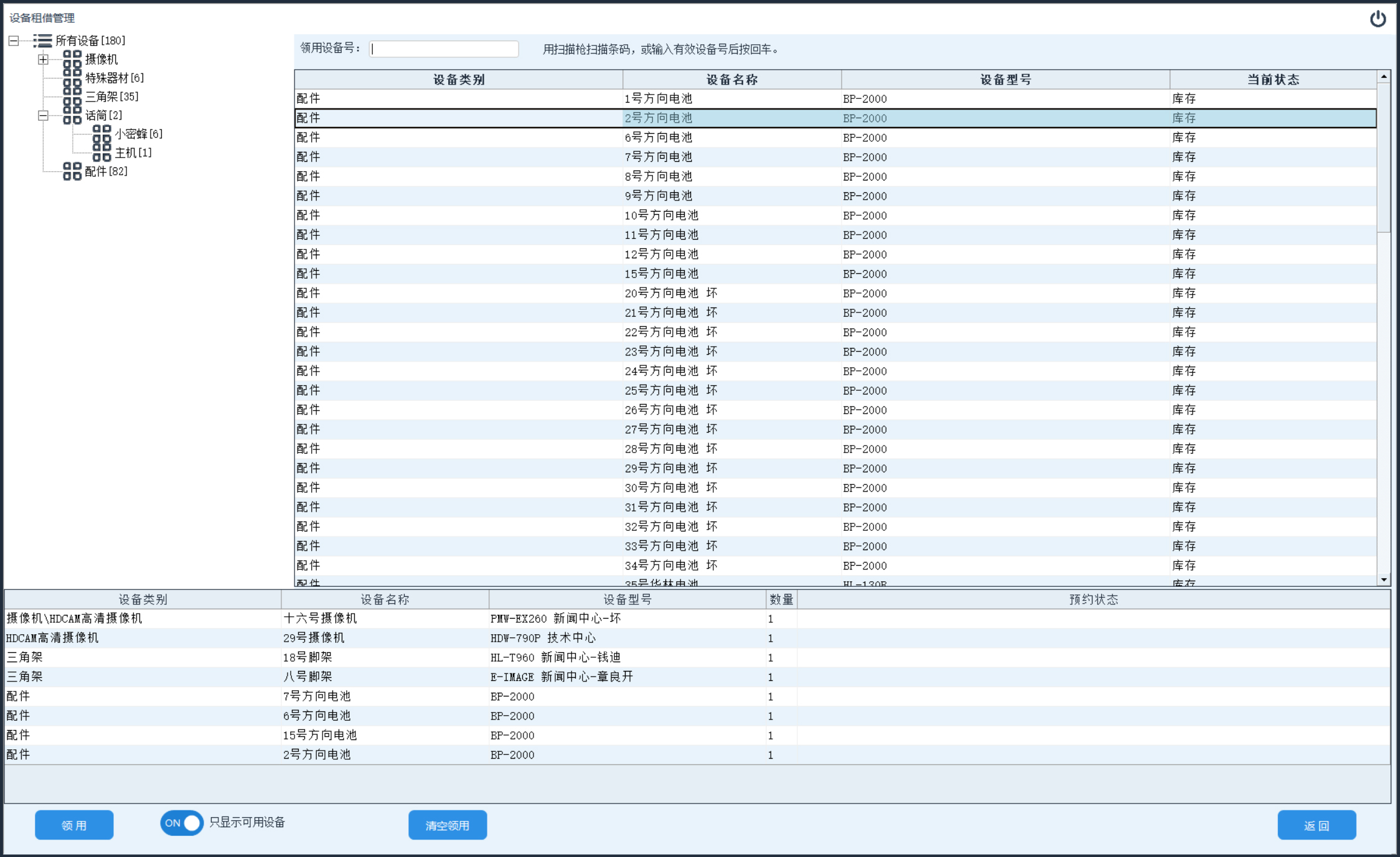
Task: Click the 所有设备 list icon in tree
Action: [42, 41]
